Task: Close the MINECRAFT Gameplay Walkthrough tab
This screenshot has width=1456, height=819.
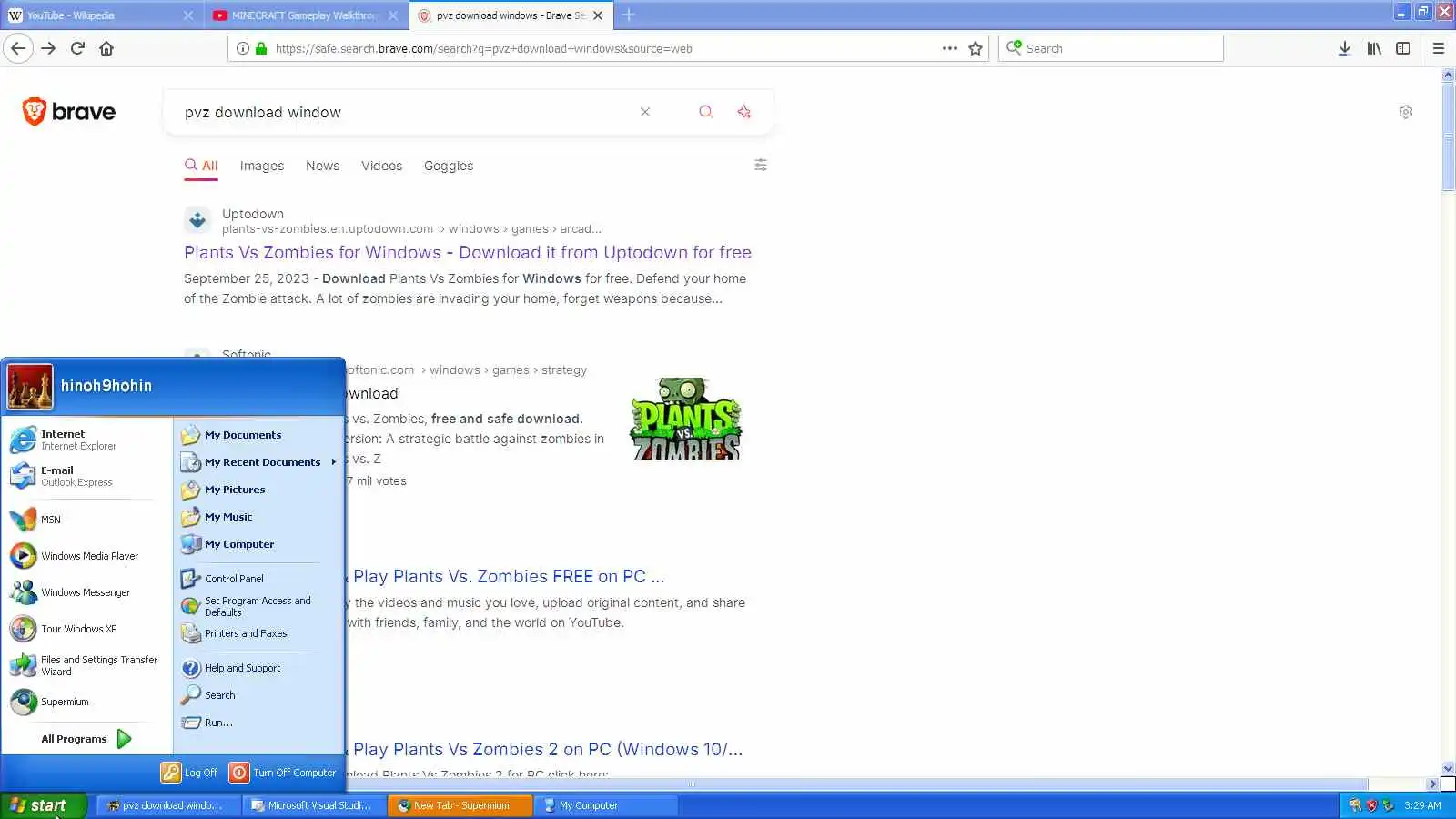Action: [393, 15]
